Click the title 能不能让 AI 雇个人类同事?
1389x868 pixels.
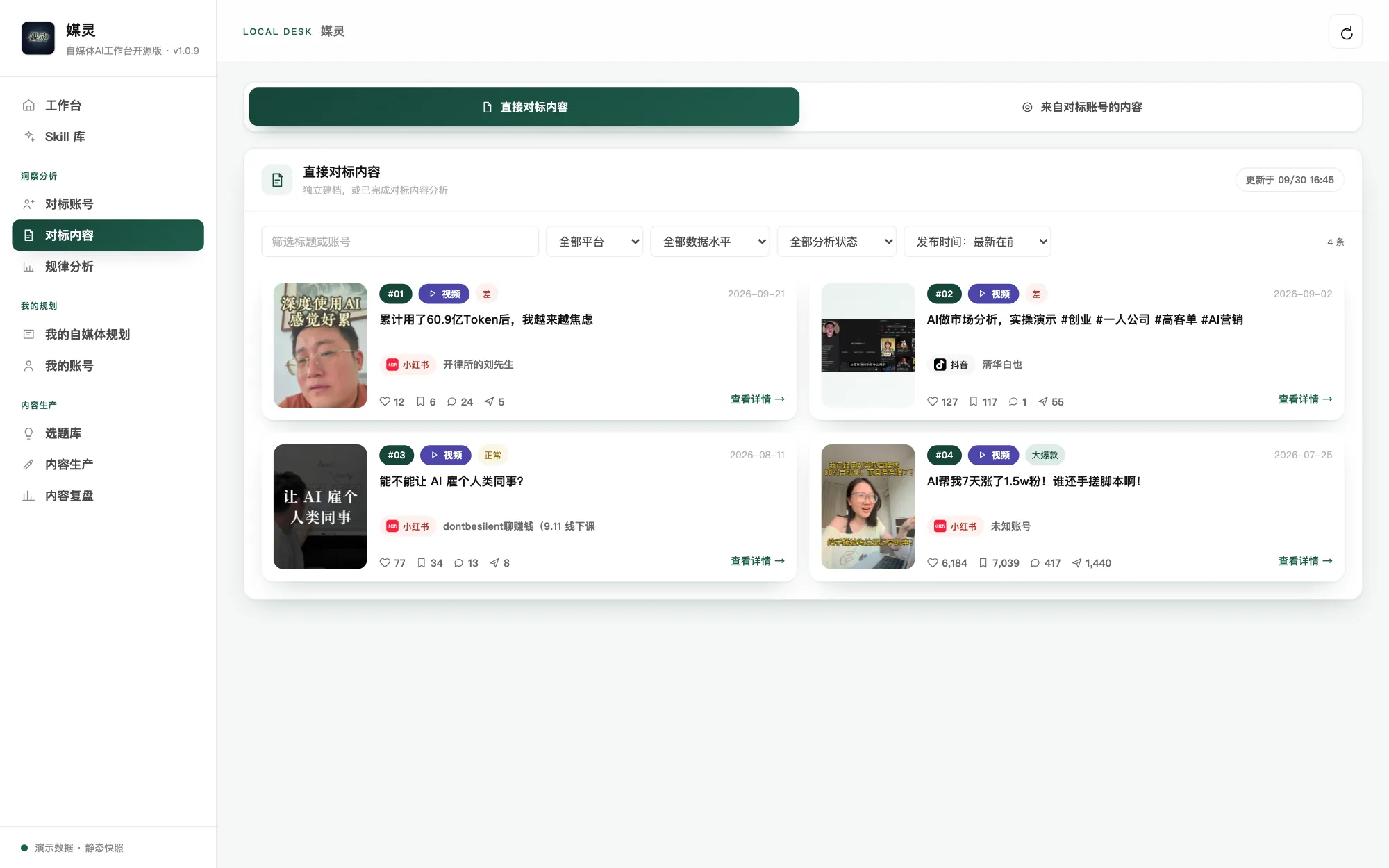click(x=451, y=481)
